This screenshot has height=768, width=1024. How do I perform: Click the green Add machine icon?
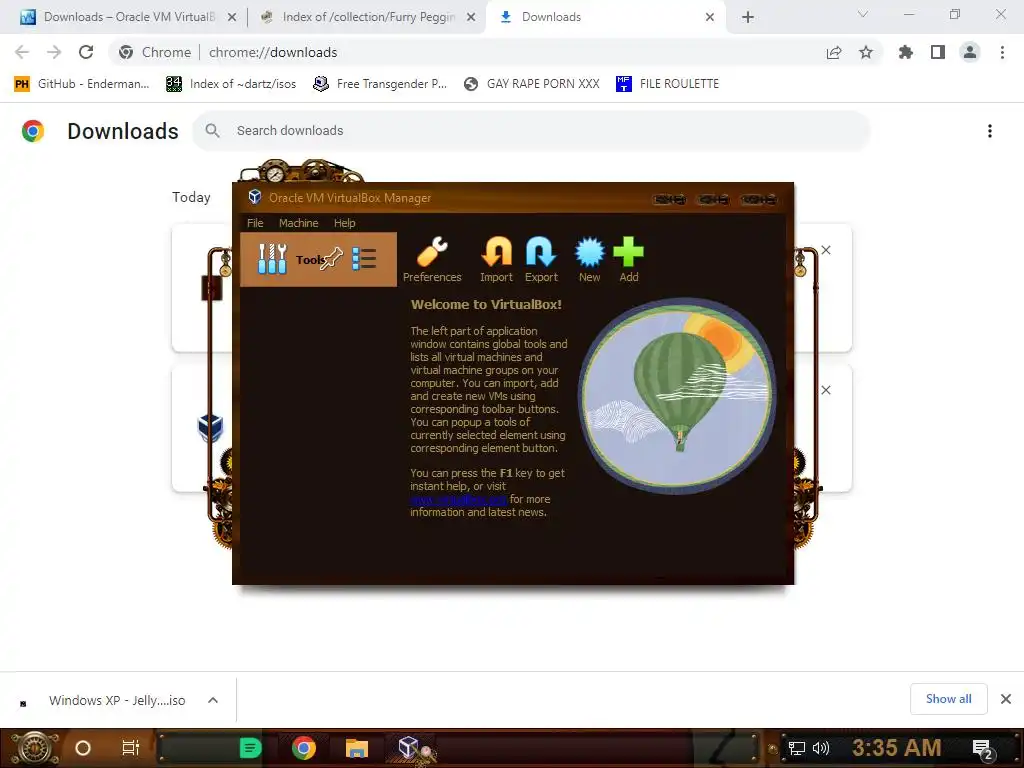pyautogui.click(x=628, y=260)
